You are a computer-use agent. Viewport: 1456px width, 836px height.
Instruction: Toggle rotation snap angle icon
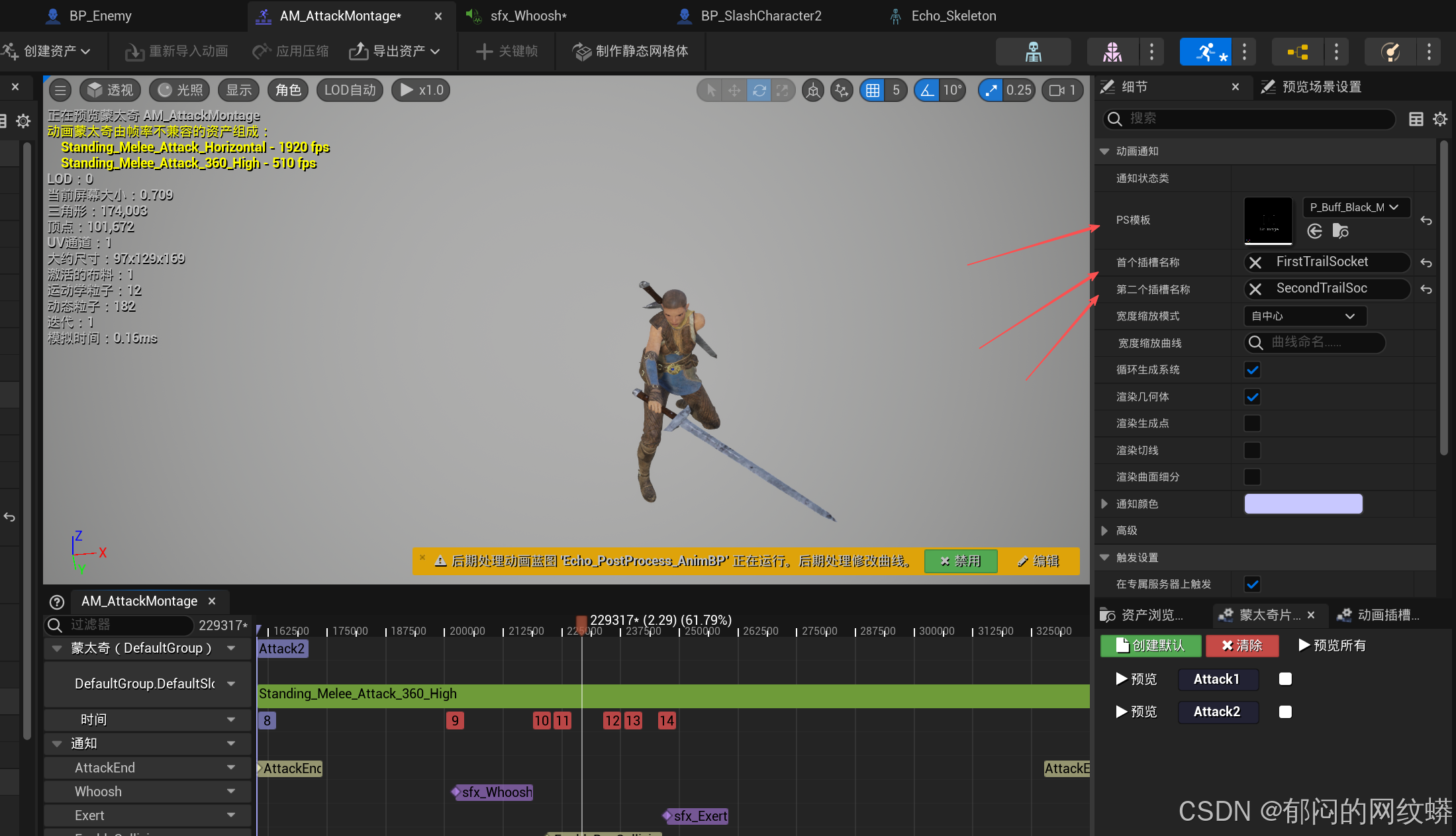pos(928,90)
